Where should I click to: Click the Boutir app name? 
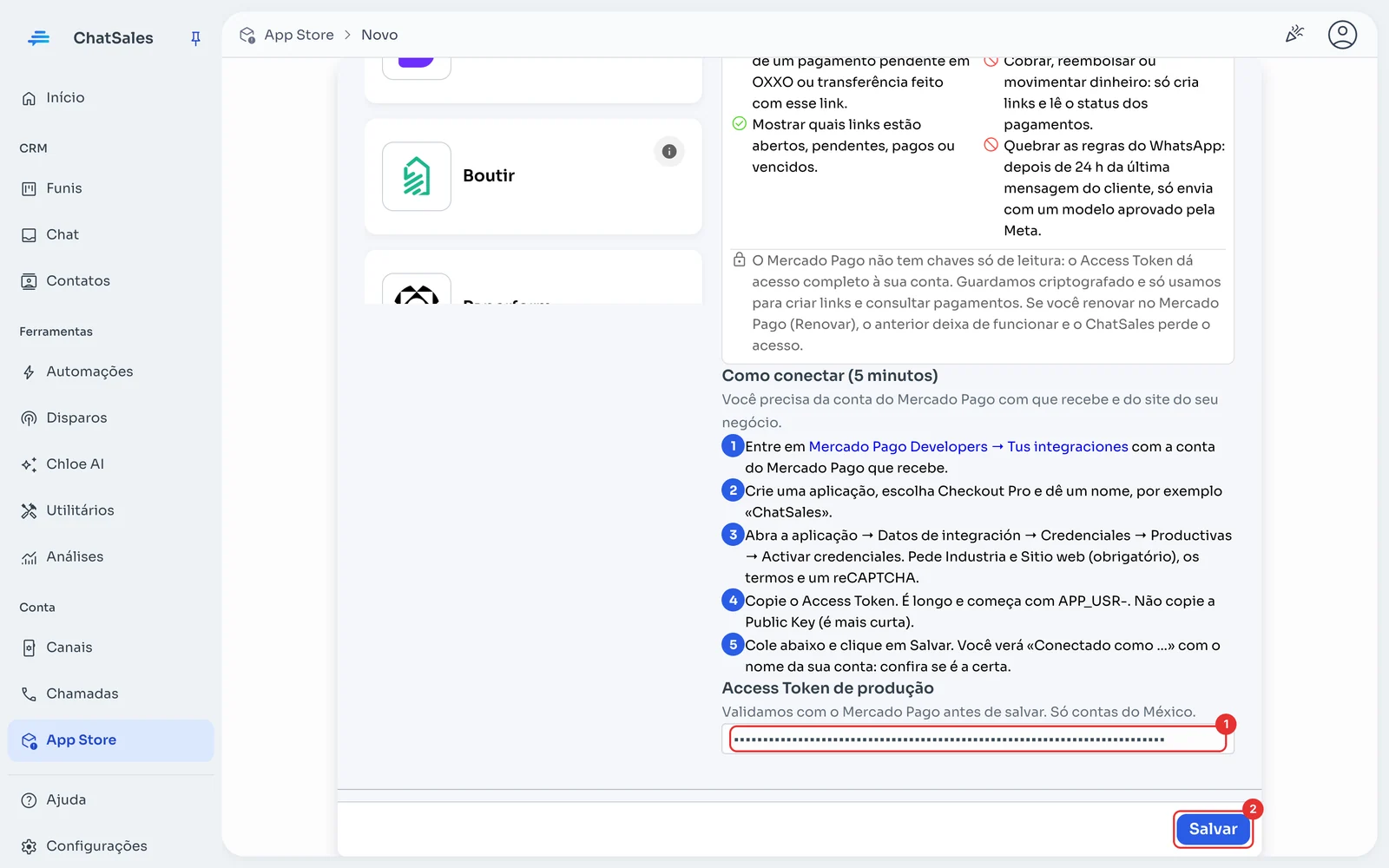click(489, 176)
